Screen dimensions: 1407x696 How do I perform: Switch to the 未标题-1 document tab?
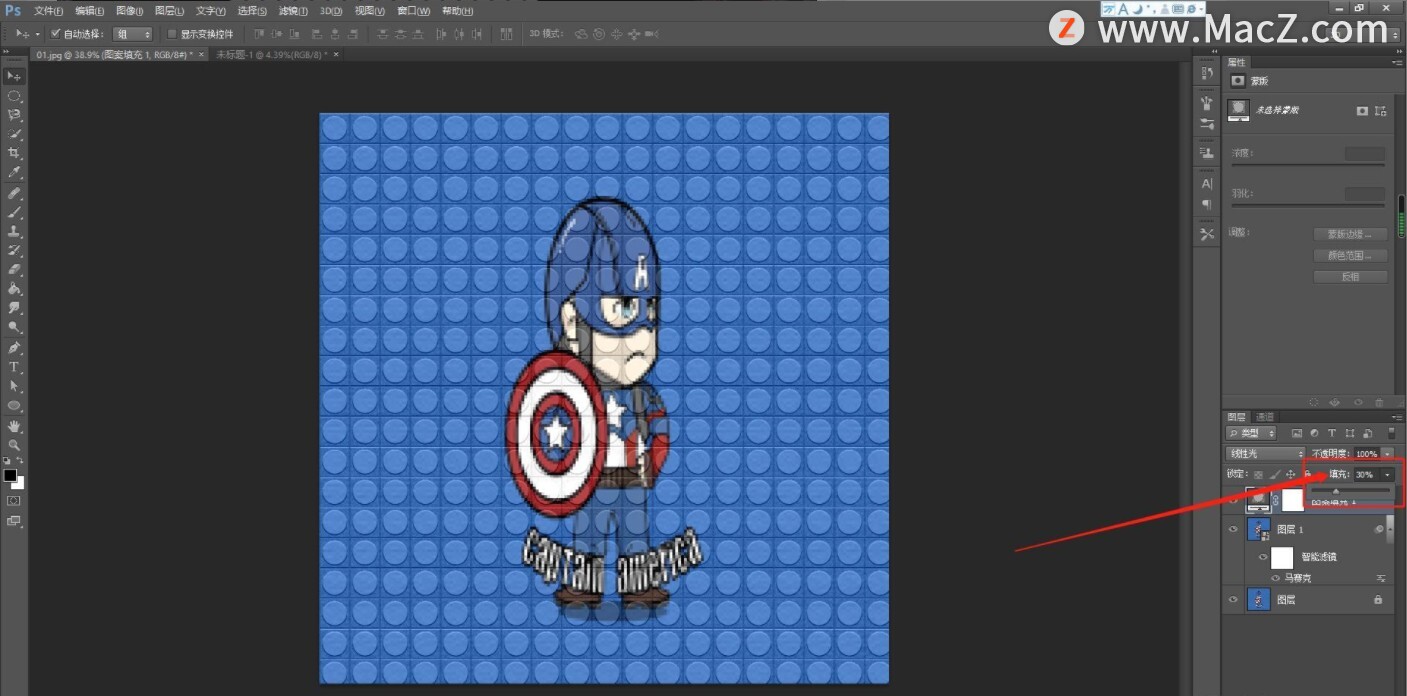click(271, 55)
